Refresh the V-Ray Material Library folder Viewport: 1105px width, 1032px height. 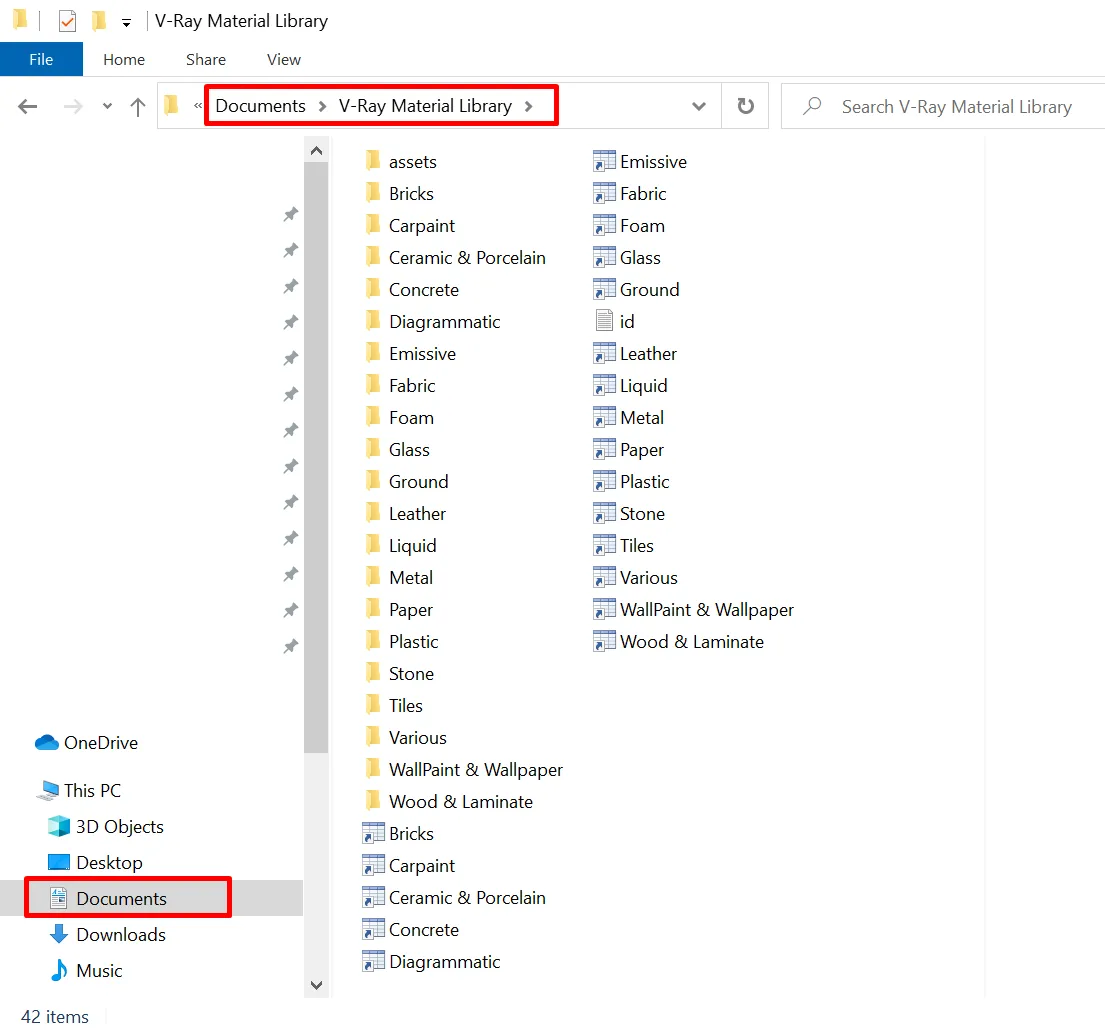(x=745, y=106)
